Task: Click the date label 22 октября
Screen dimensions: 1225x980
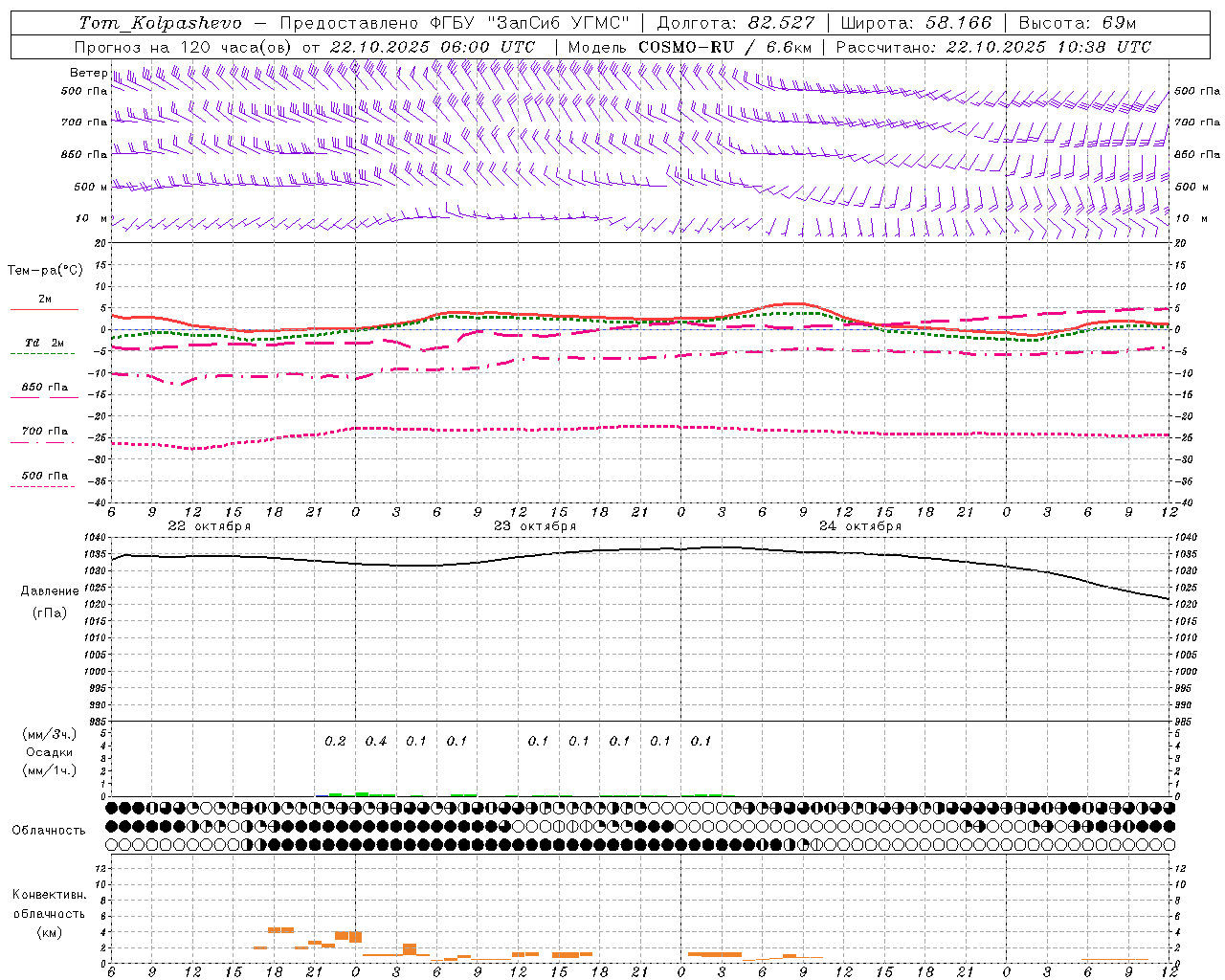Action: click(210, 525)
